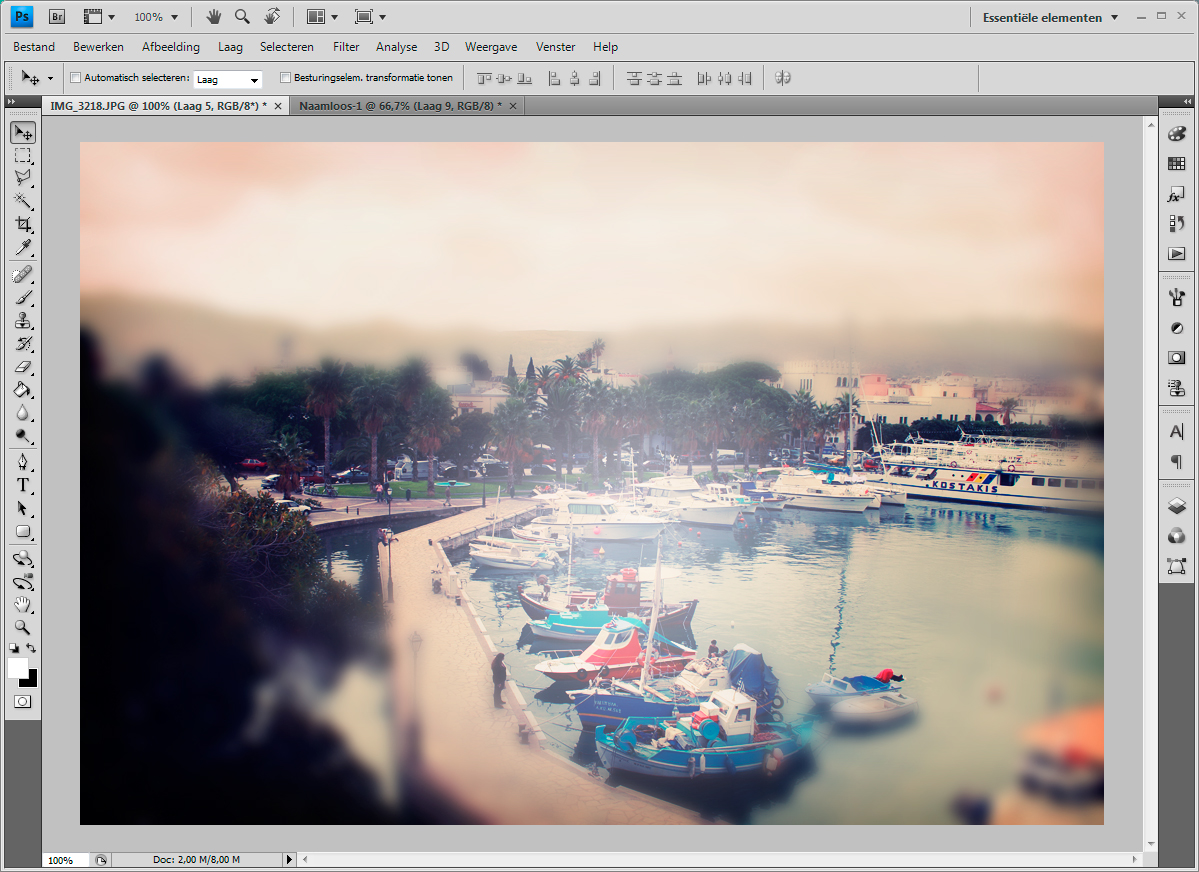Select the Crop tool

pos(23,224)
